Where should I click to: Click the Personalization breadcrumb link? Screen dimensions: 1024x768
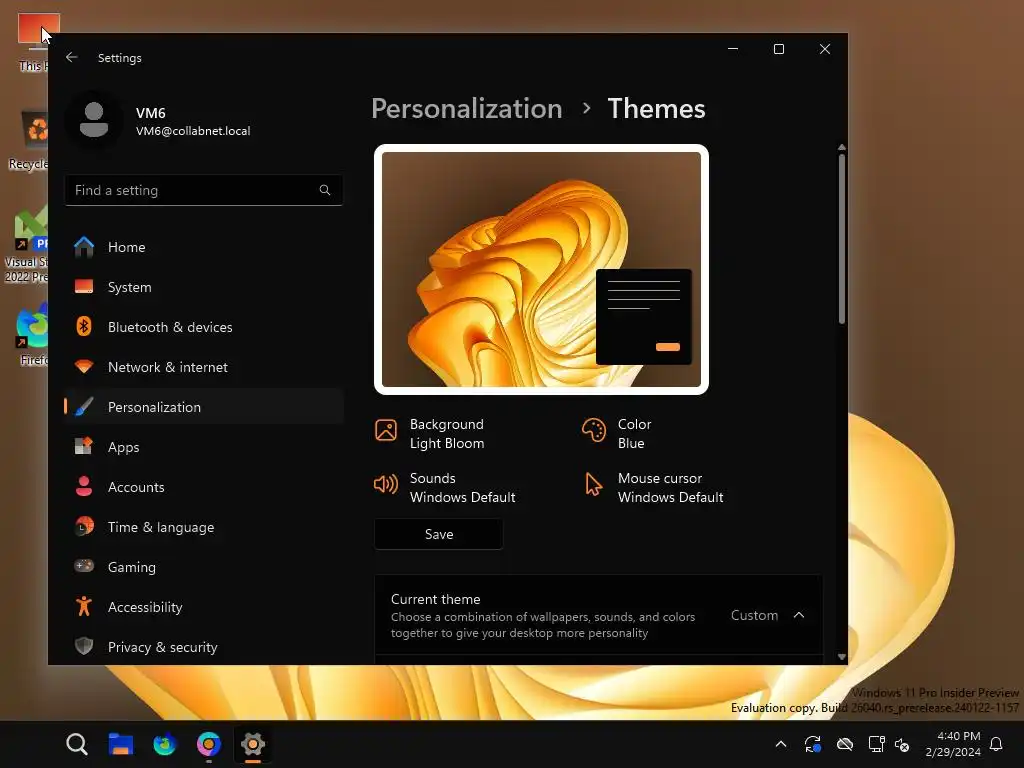467,109
